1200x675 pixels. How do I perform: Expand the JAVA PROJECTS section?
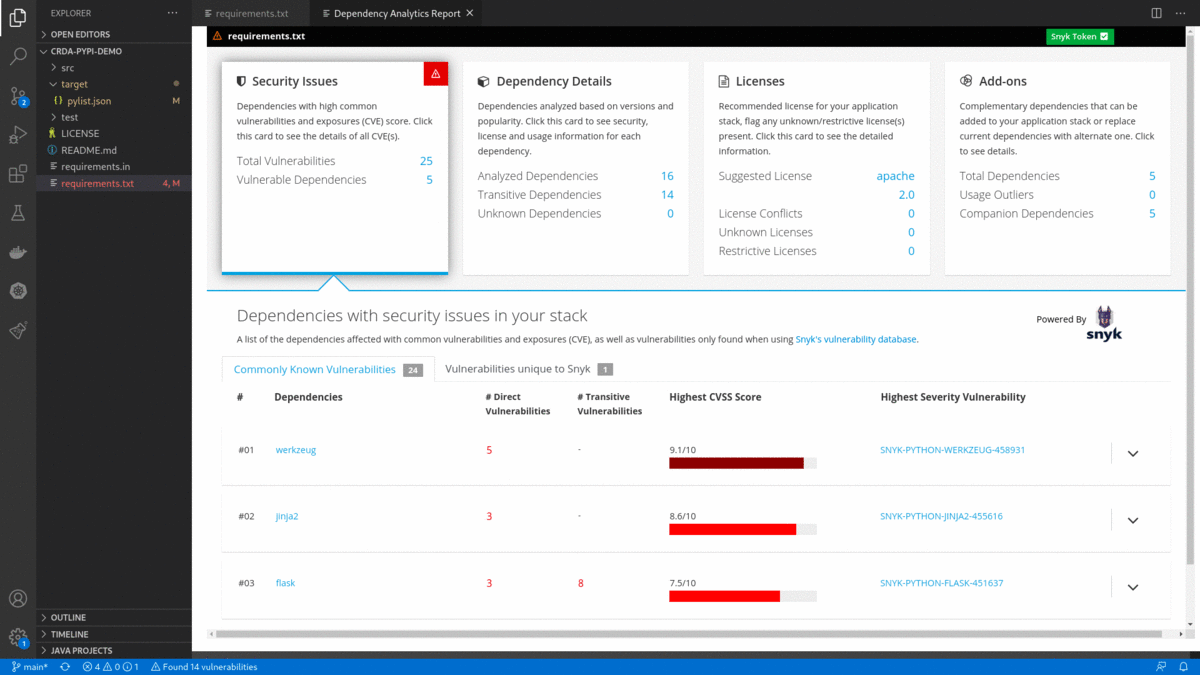[114, 650]
